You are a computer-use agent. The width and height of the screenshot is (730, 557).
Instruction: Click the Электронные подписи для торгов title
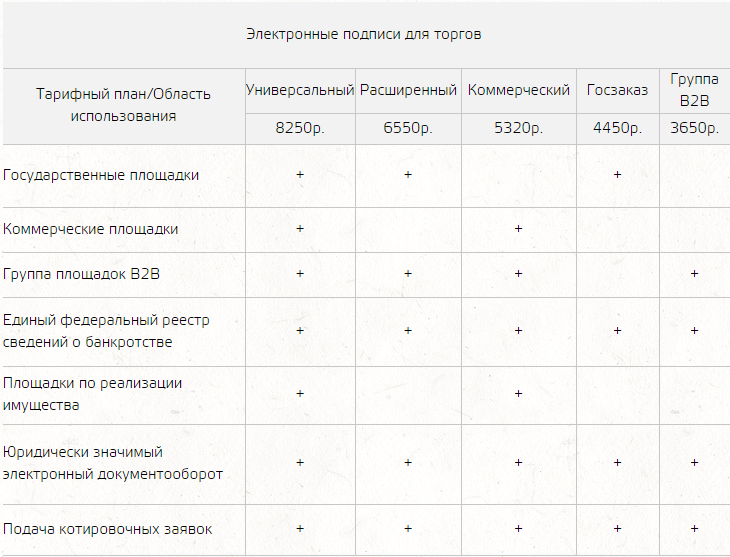point(364,34)
